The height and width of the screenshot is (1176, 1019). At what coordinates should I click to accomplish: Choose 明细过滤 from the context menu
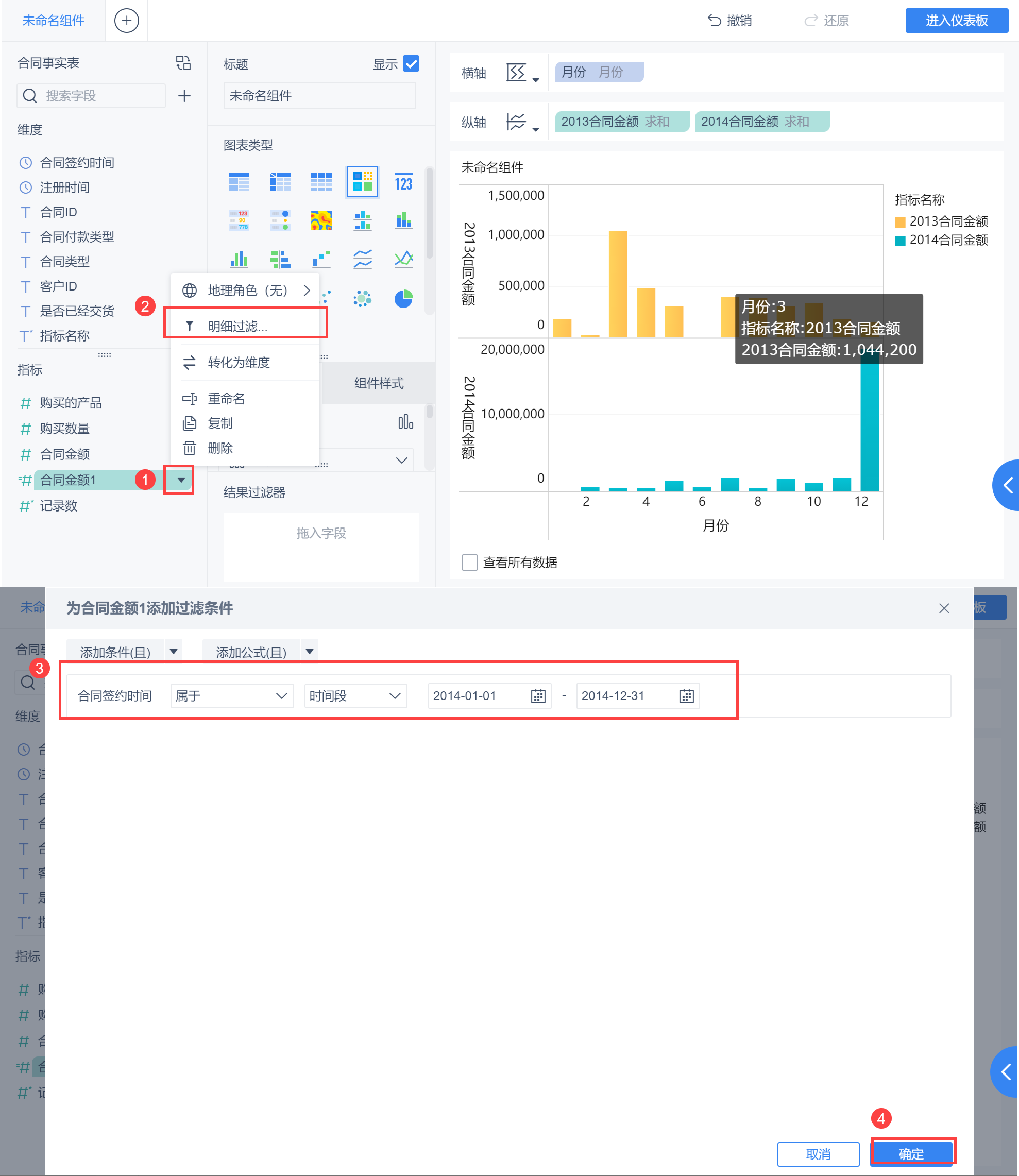pos(237,326)
